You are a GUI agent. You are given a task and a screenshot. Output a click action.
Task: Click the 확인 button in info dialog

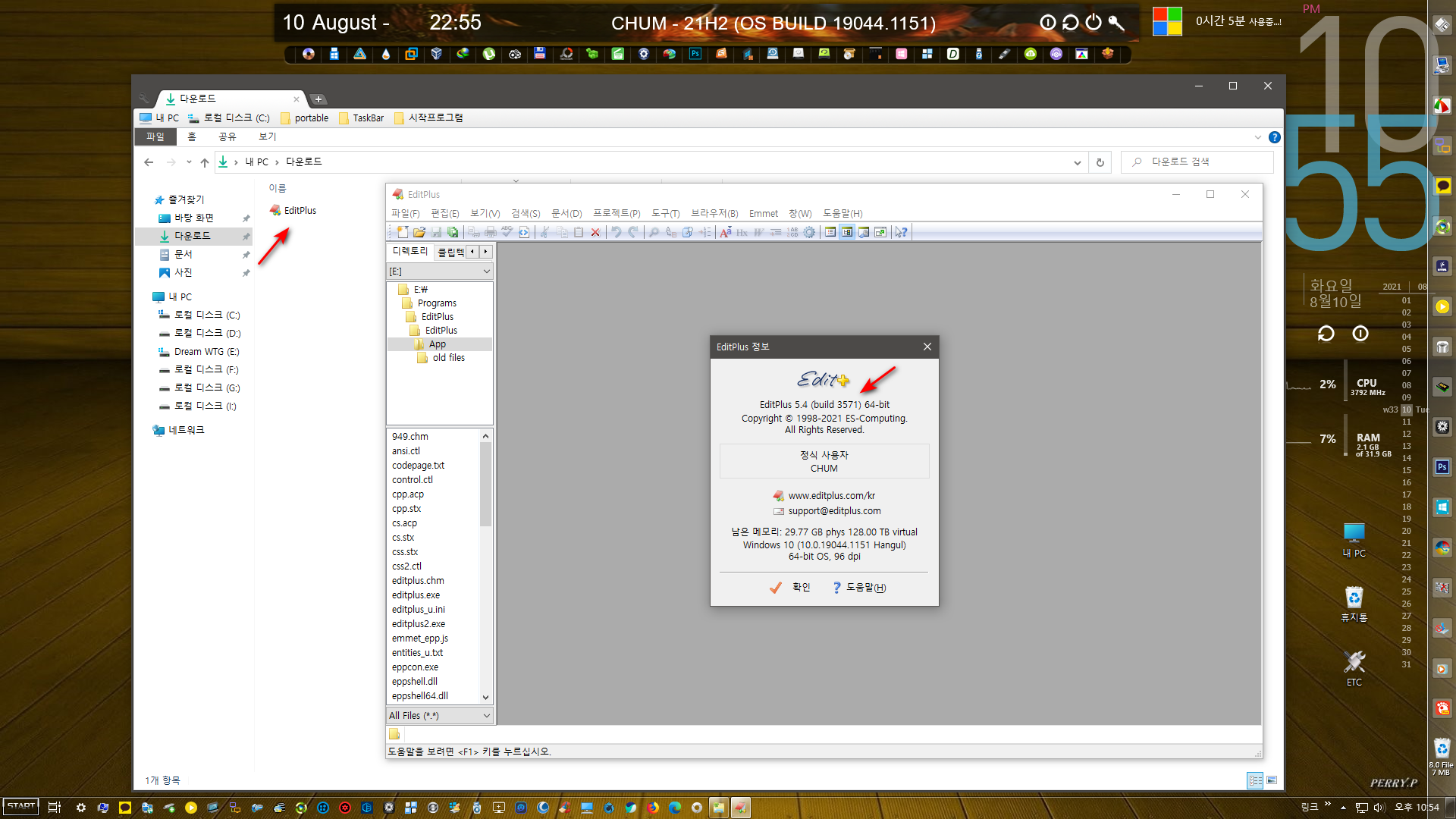point(790,588)
